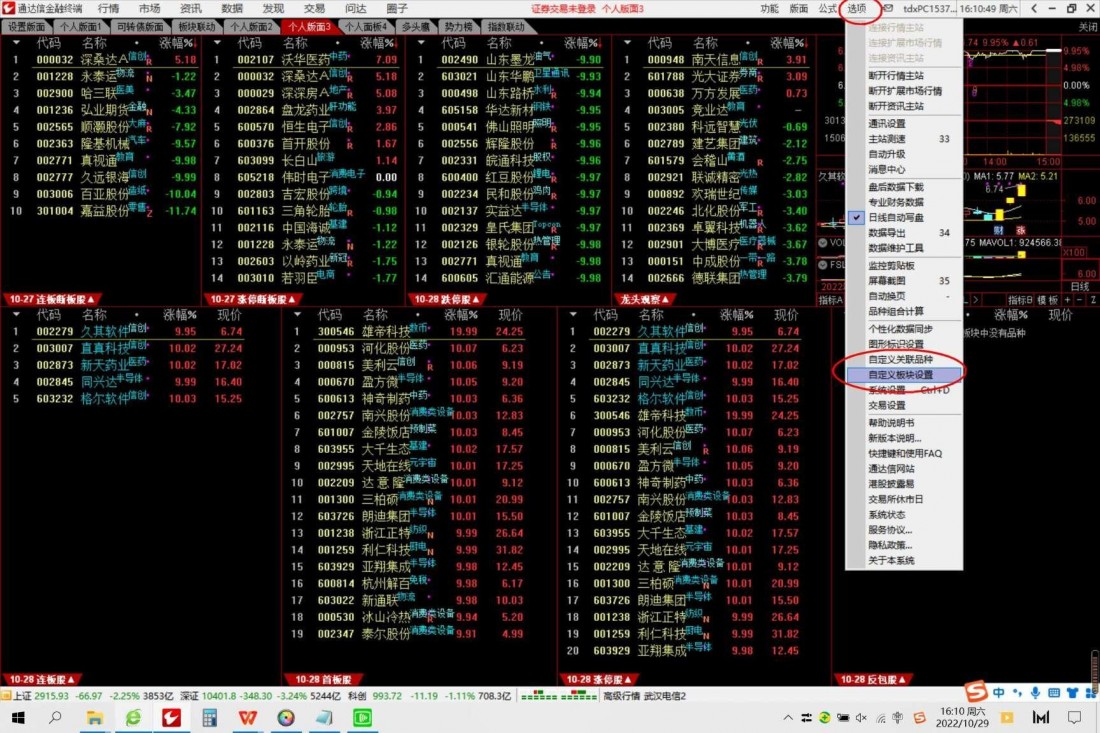Viewport: 1100px width, 733px height.
Task: Open the 行情 menu
Action: click(x=109, y=8)
